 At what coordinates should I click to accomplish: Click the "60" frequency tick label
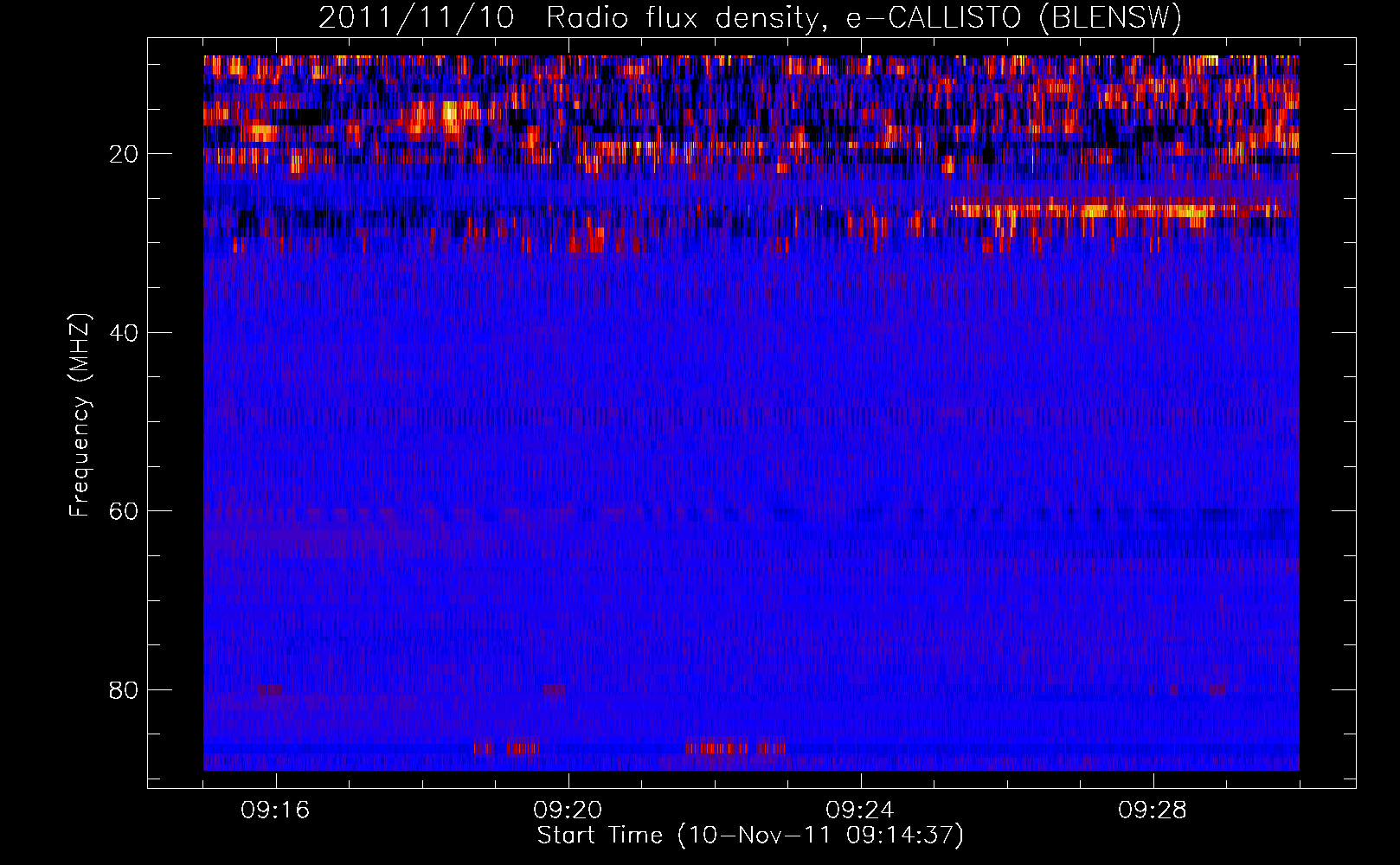coord(124,511)
